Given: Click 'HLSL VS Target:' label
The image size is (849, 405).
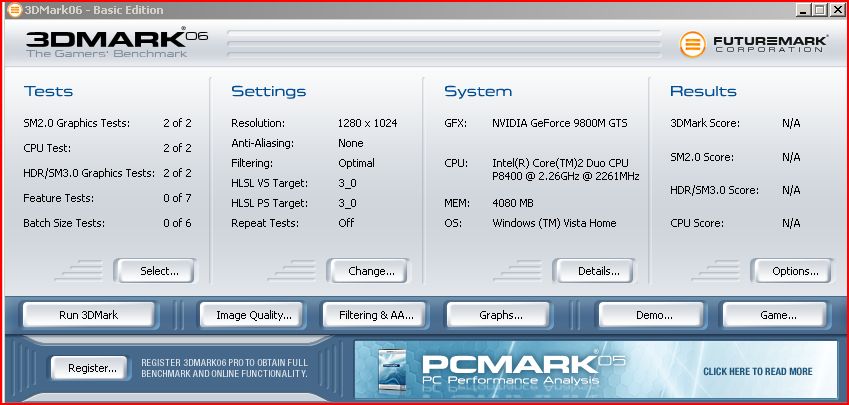Looking at the screenshot, I should (269, 184).
